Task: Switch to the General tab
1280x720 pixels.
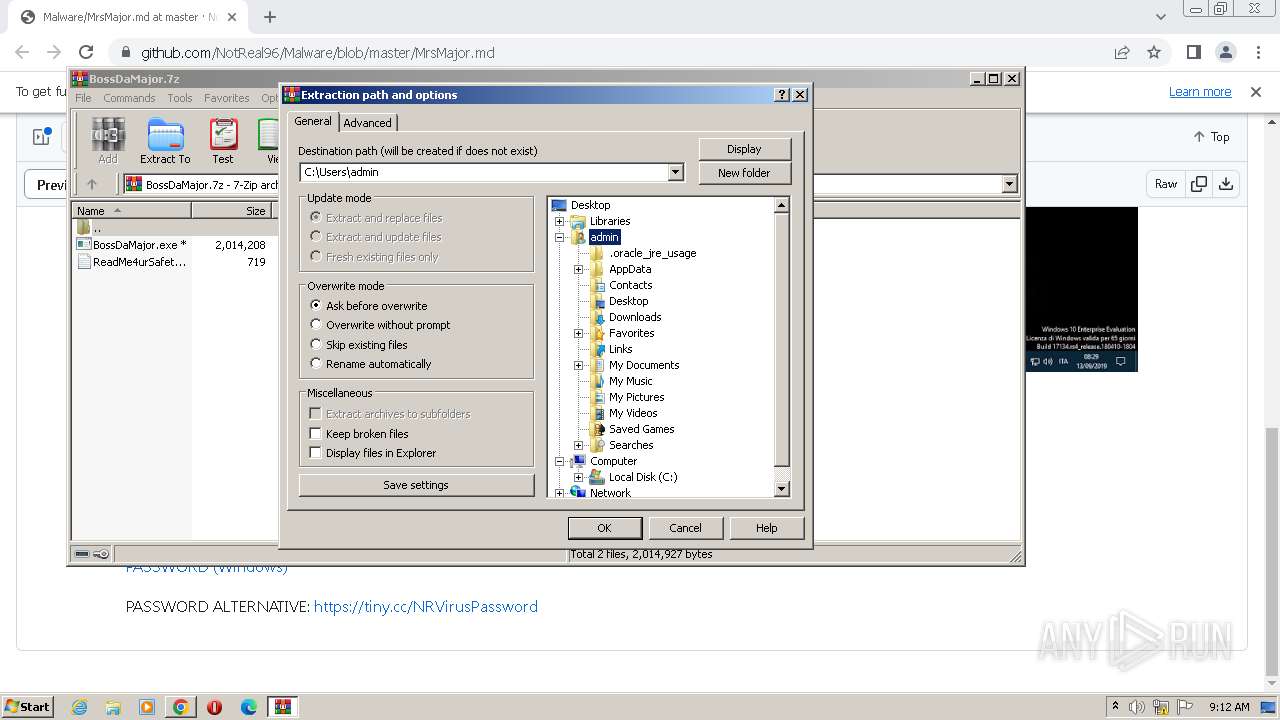Action: point(313,121)
